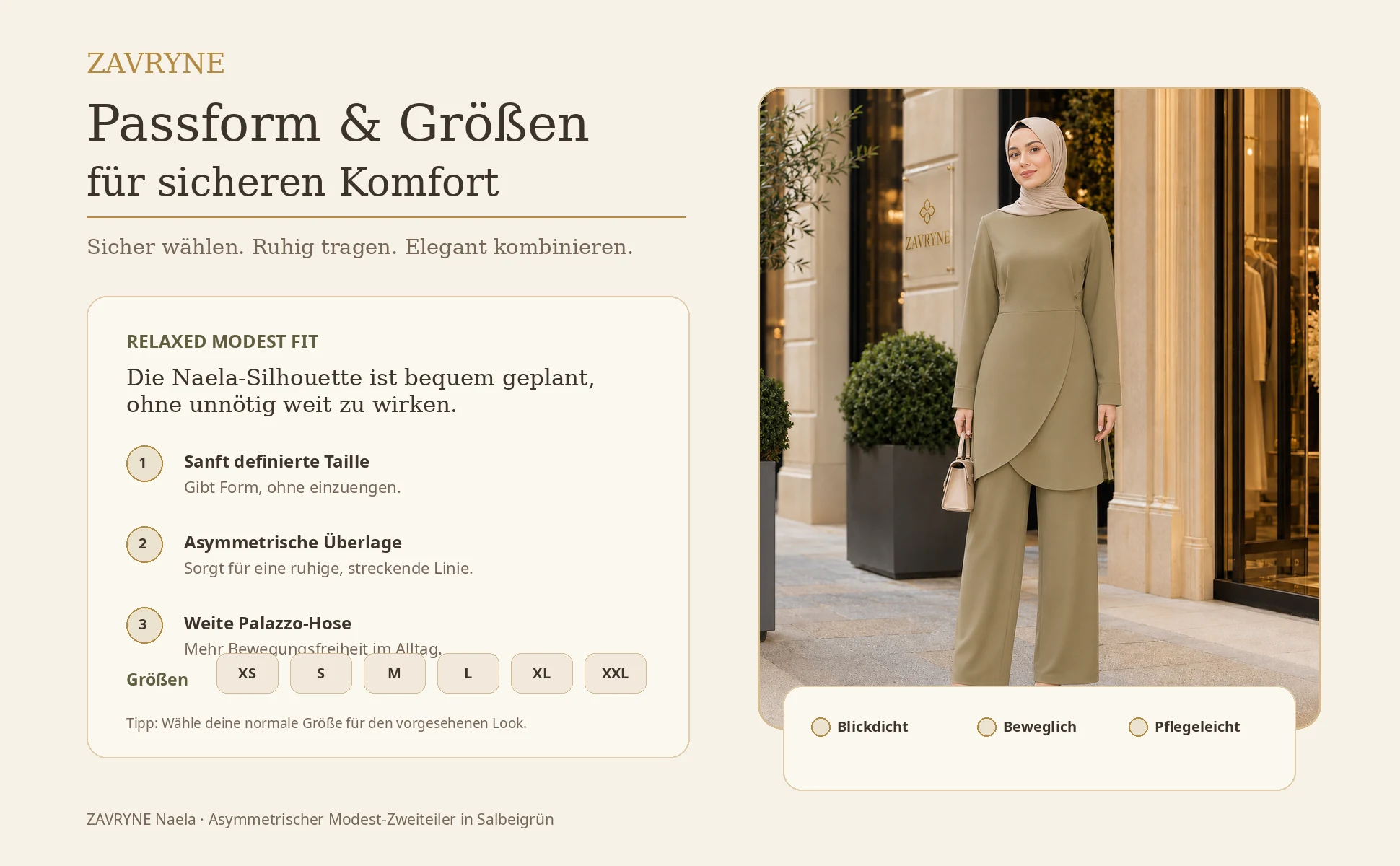Select size S
The width and height of the screenshot is (1400, 866).
[x=320, y=673]
